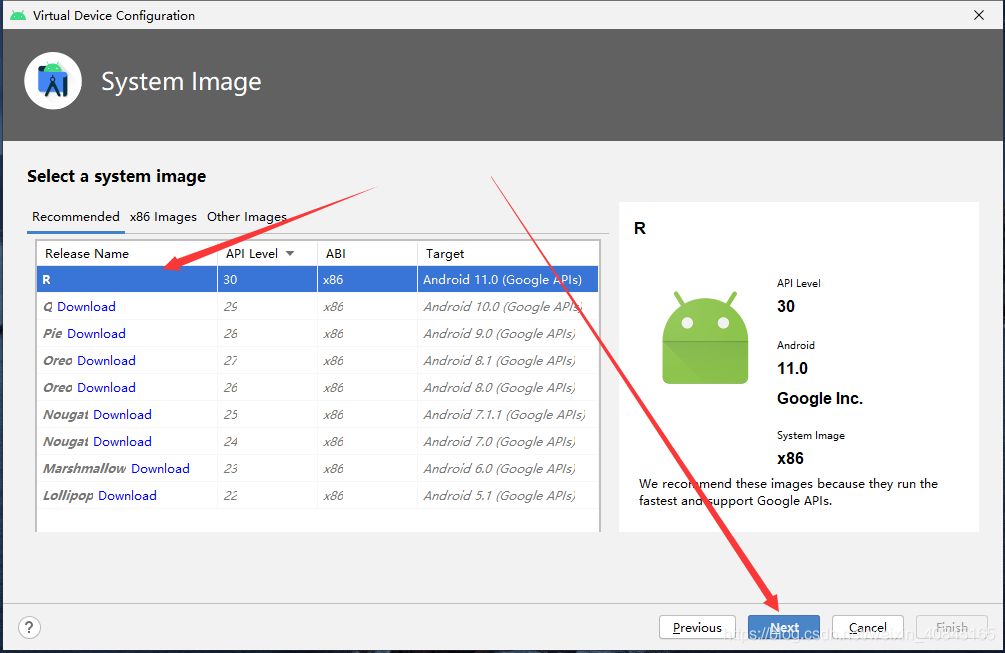Screen dimensions: 1005x653
Task: Sort by API Level dropdown arrow
Action: click(x=290, y=254)
